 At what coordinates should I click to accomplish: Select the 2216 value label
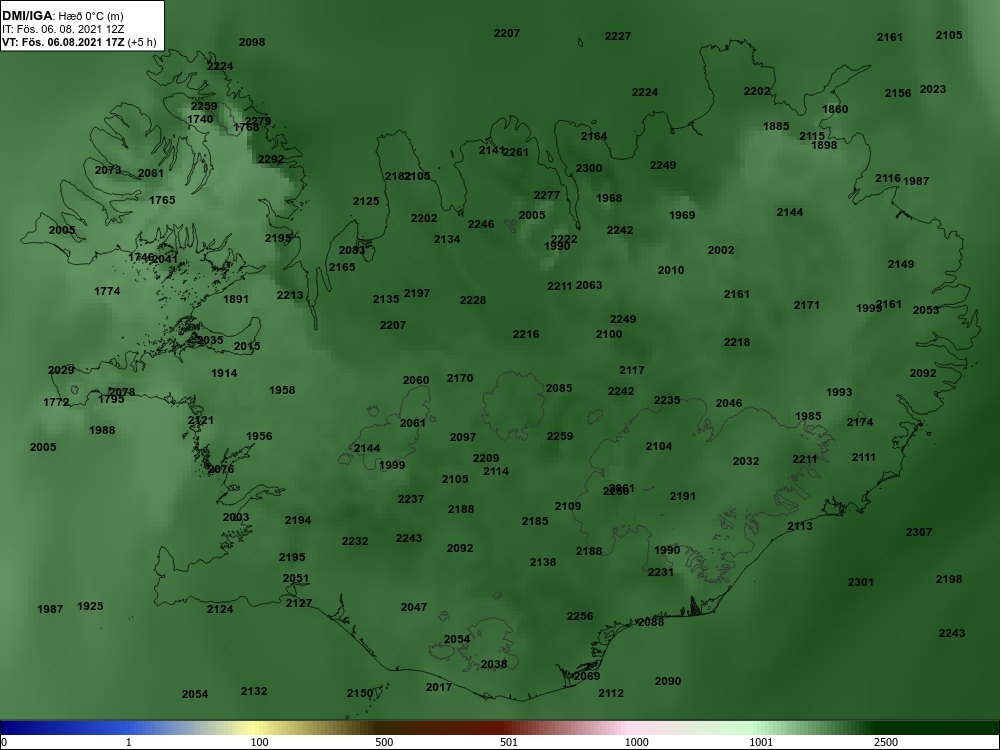(x=526, y=334)
